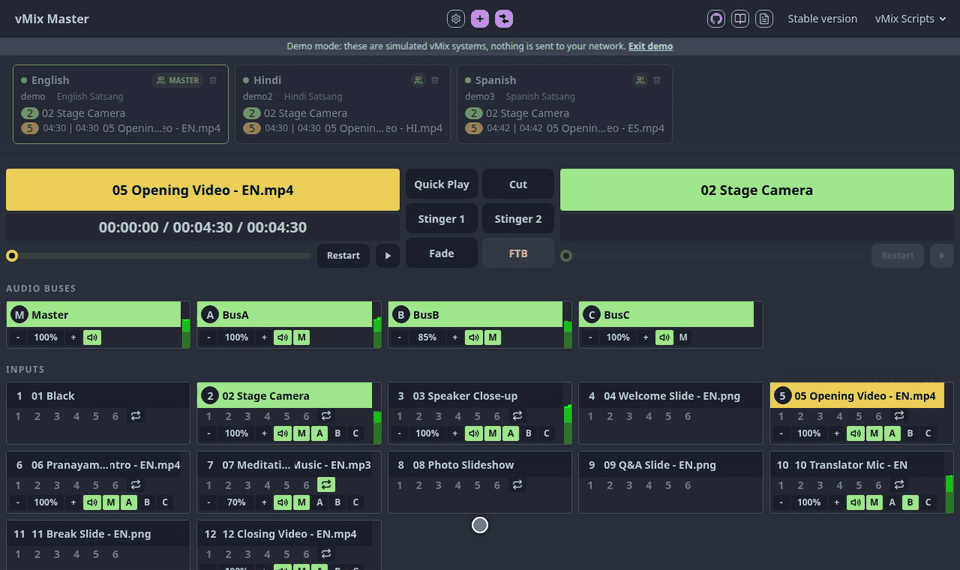Toggle speaker icon on 03 Speaker Close-up
960x570 pixels.
pyautogui.click(x=473, y=433)
